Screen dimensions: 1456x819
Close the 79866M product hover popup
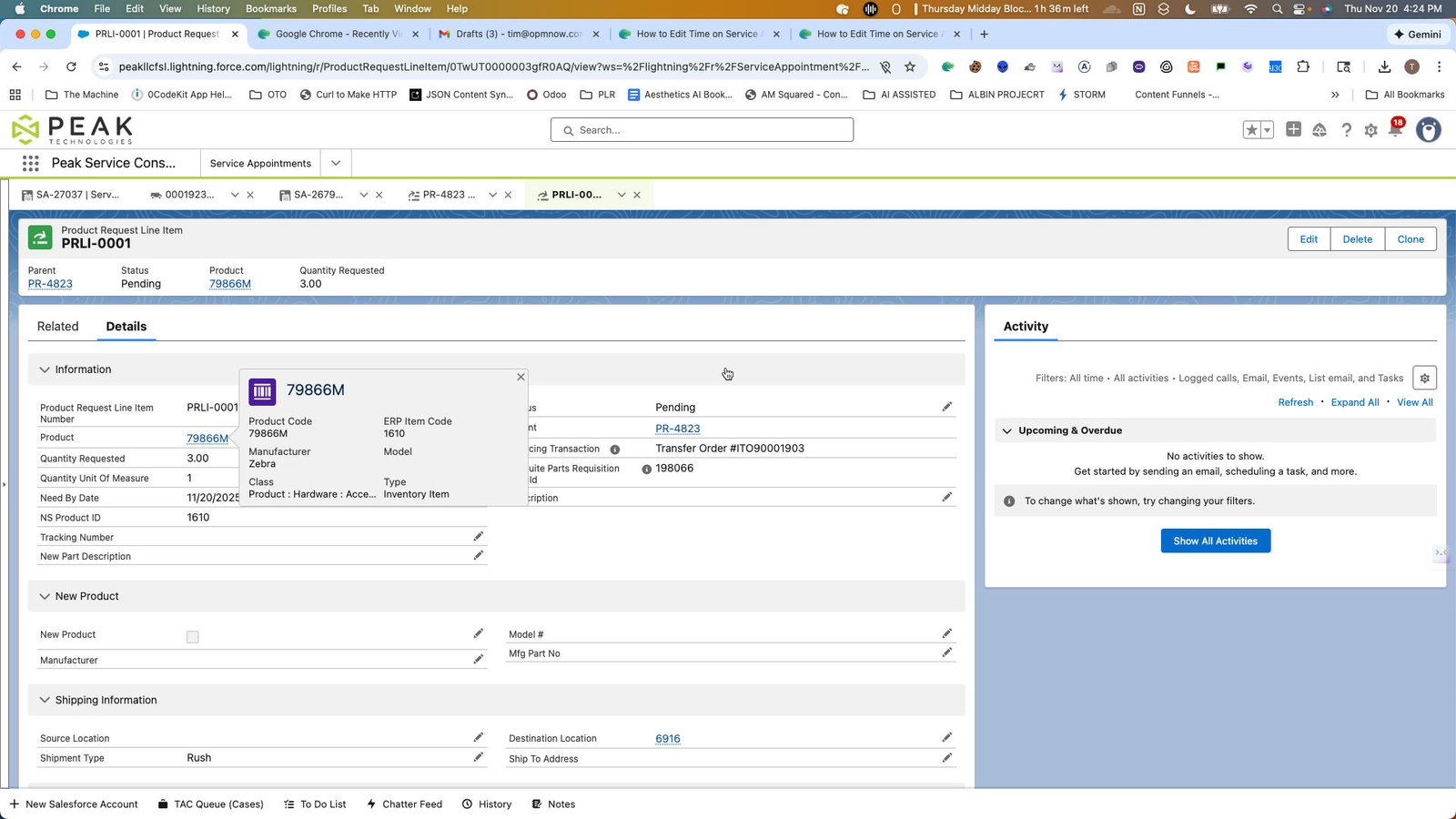click(x=521, y=377)
